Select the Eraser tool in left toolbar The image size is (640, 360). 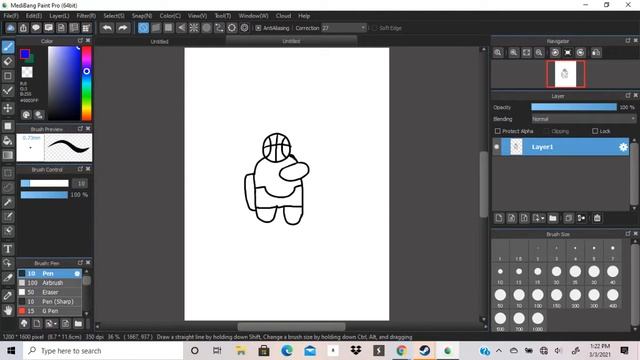click(x=8, y=61)
